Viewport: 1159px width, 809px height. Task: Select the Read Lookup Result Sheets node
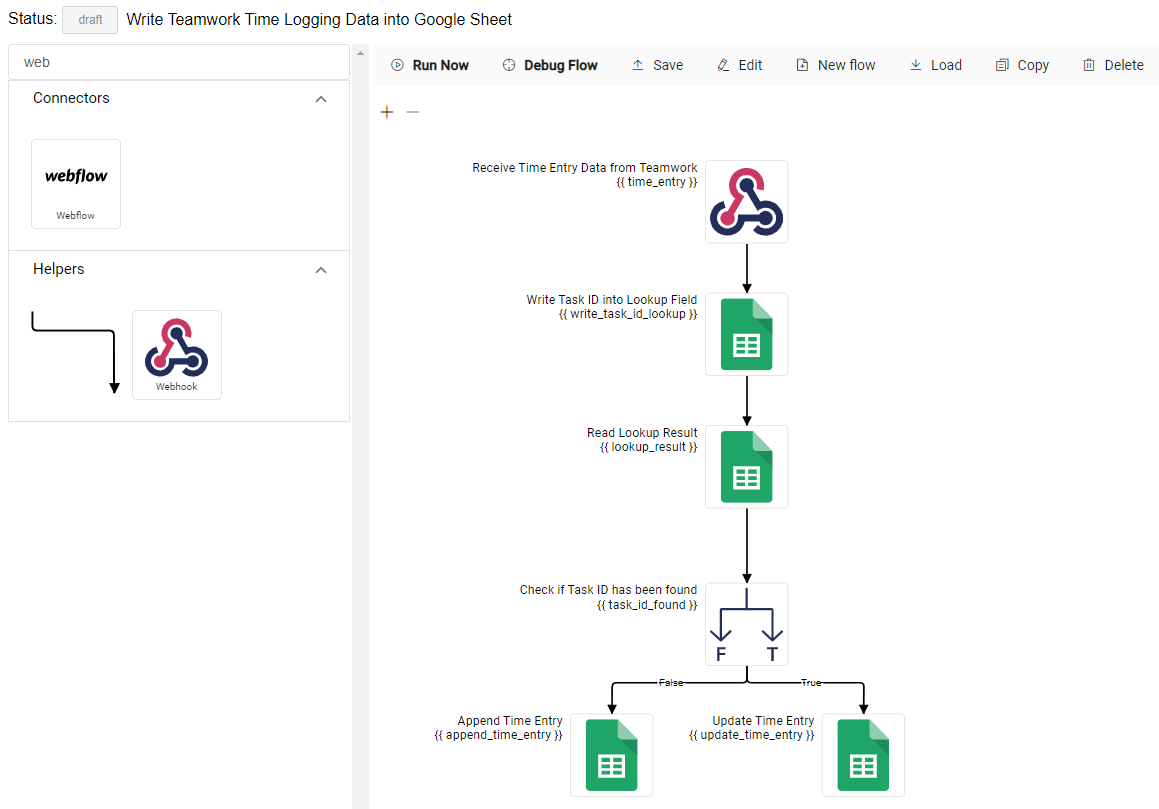747,467
